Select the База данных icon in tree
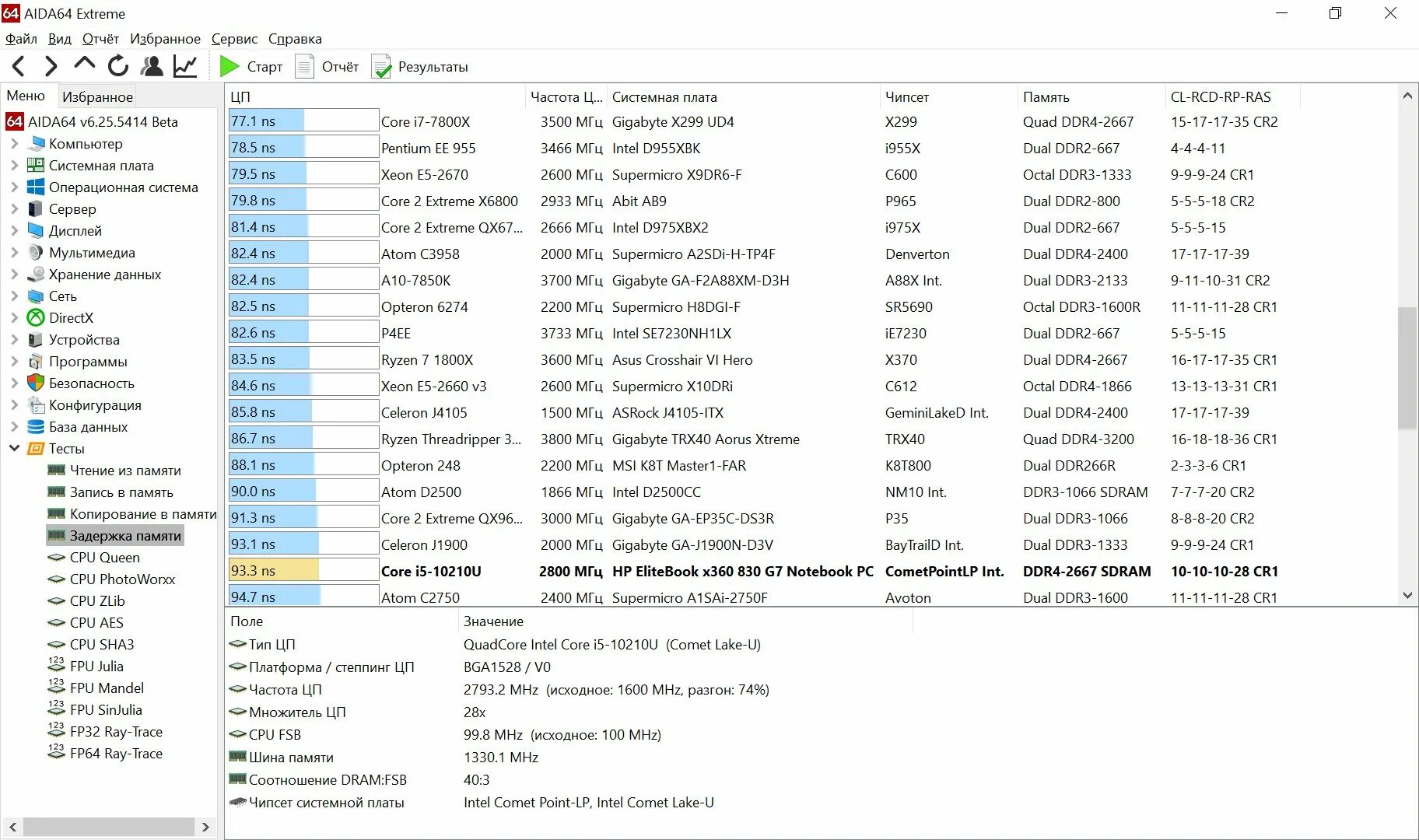 (36, 427)
